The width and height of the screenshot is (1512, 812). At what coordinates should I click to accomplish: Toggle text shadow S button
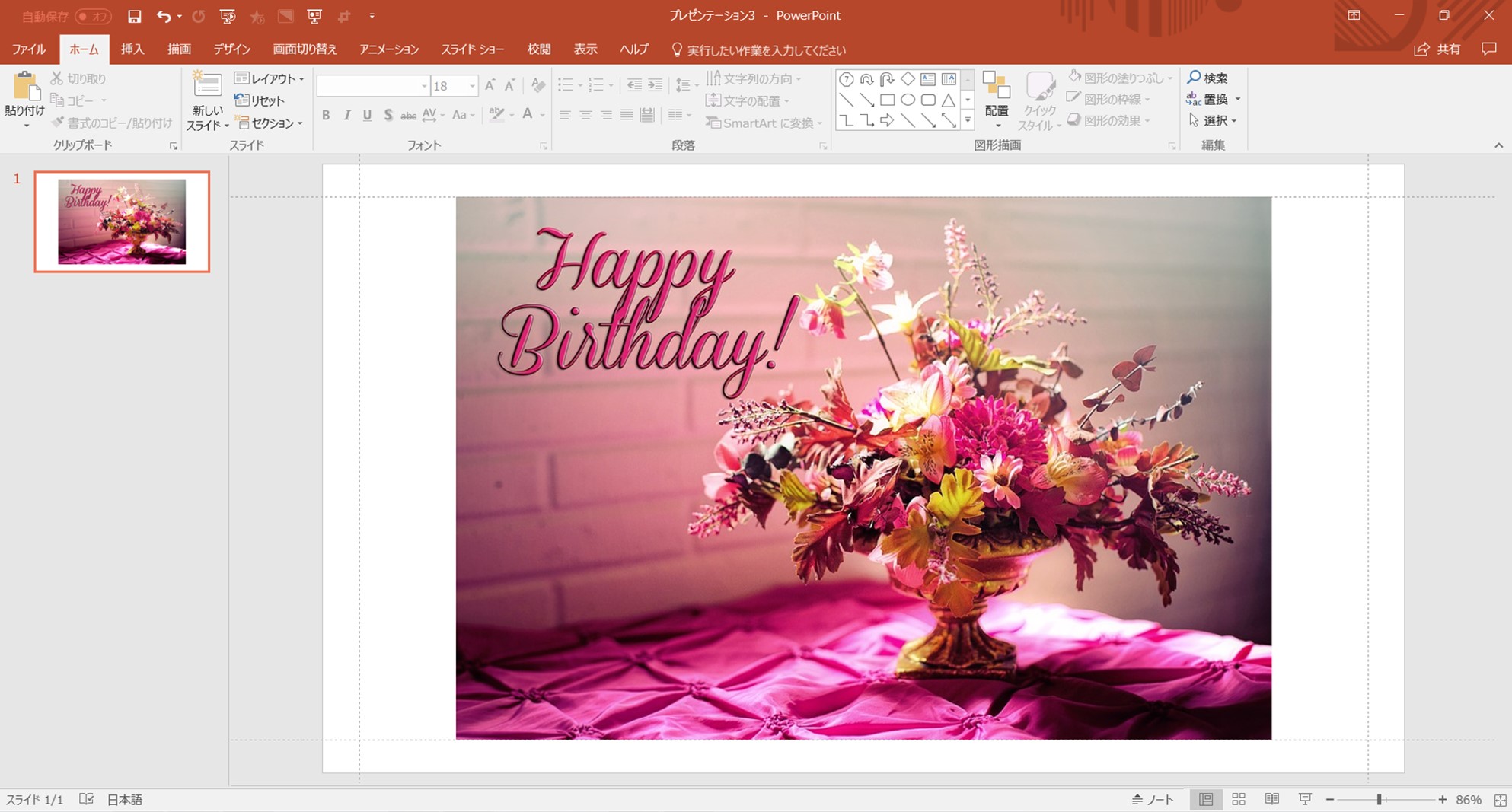(x=388, y=115)
